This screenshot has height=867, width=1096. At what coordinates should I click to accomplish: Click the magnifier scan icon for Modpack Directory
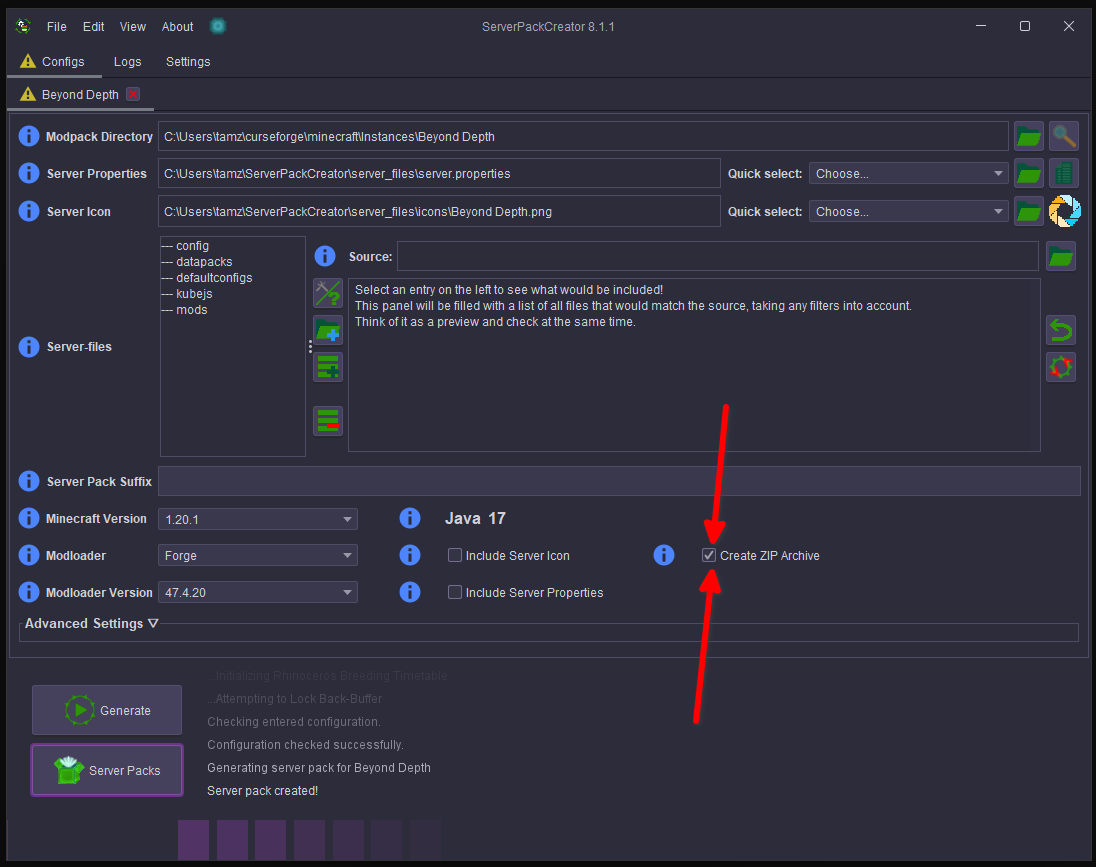pyautogui.click(x=1064, y=136)
